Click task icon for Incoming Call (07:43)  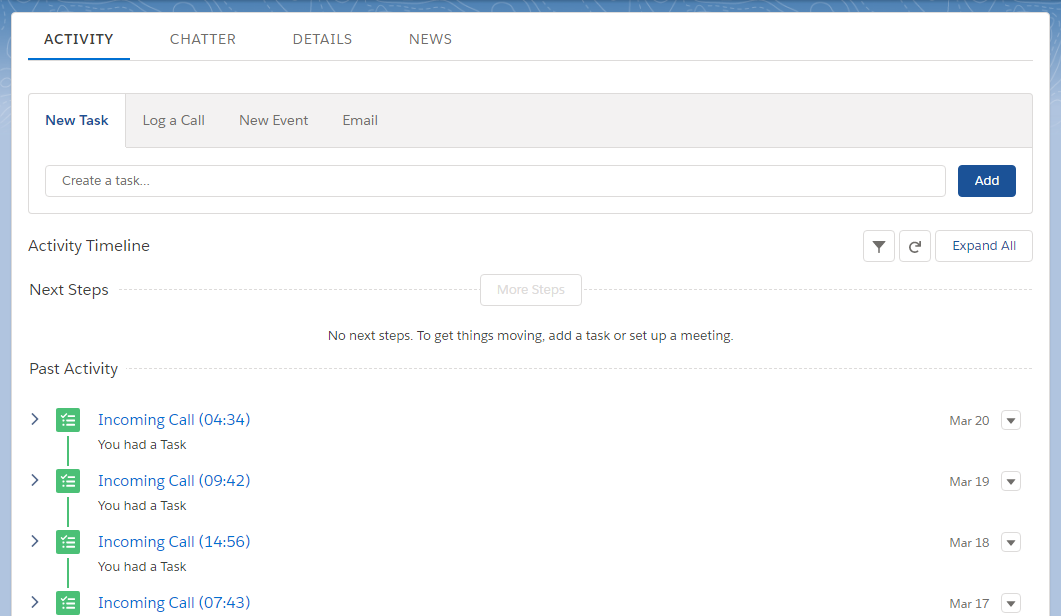coord(68,602)
